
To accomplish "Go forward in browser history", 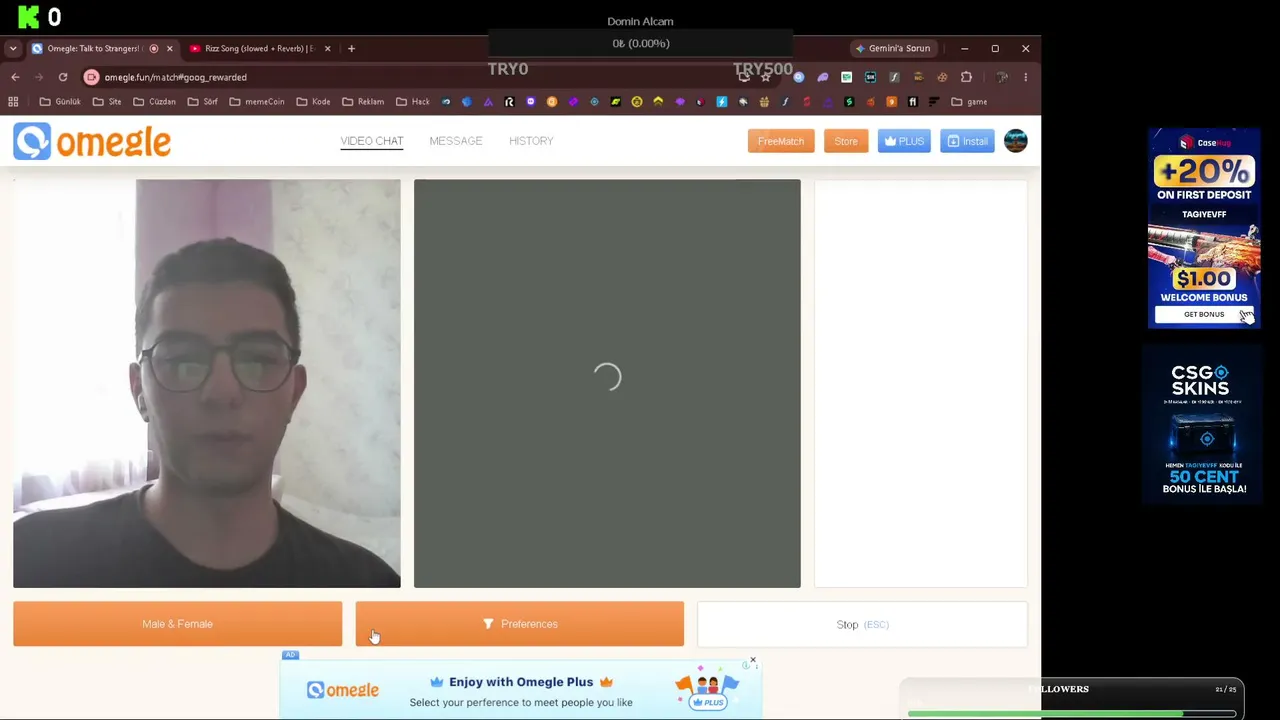I will (39, 77).
